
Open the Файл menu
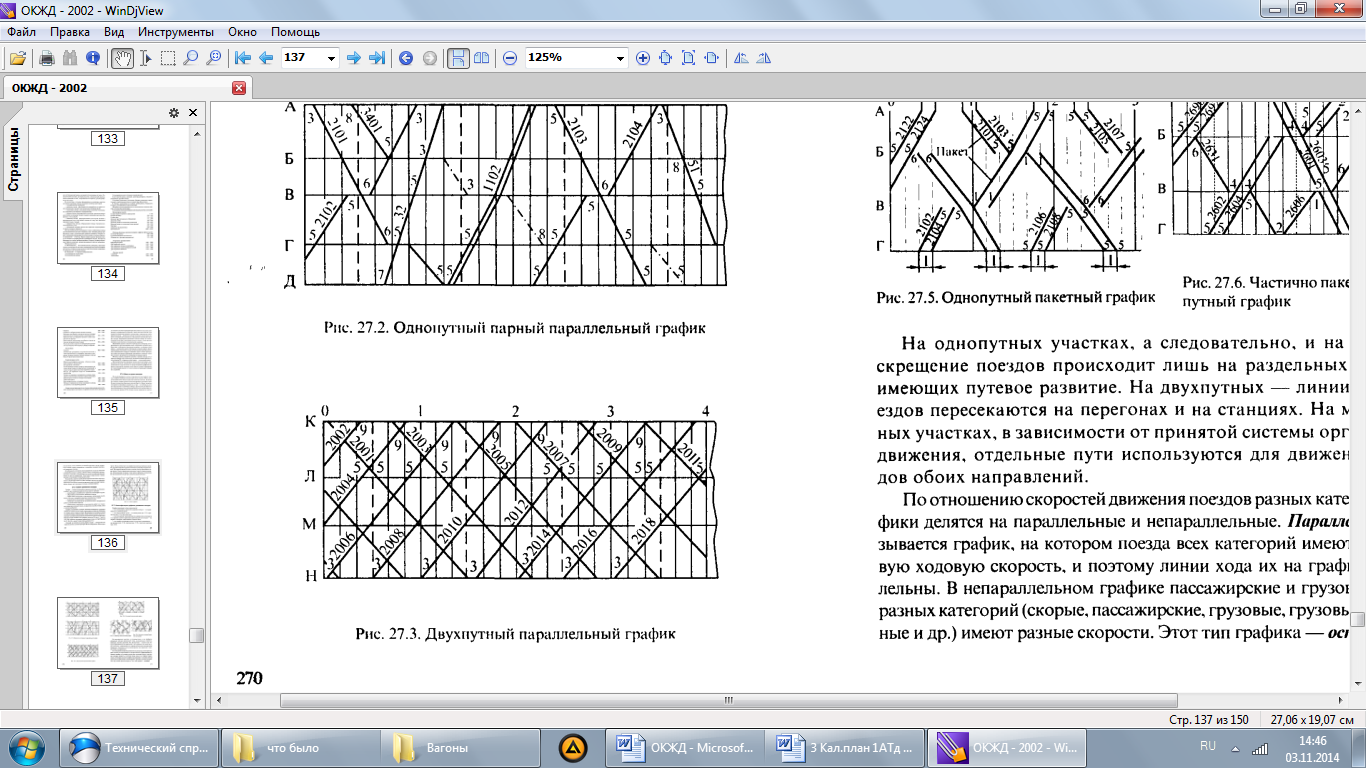coord(20,32)
